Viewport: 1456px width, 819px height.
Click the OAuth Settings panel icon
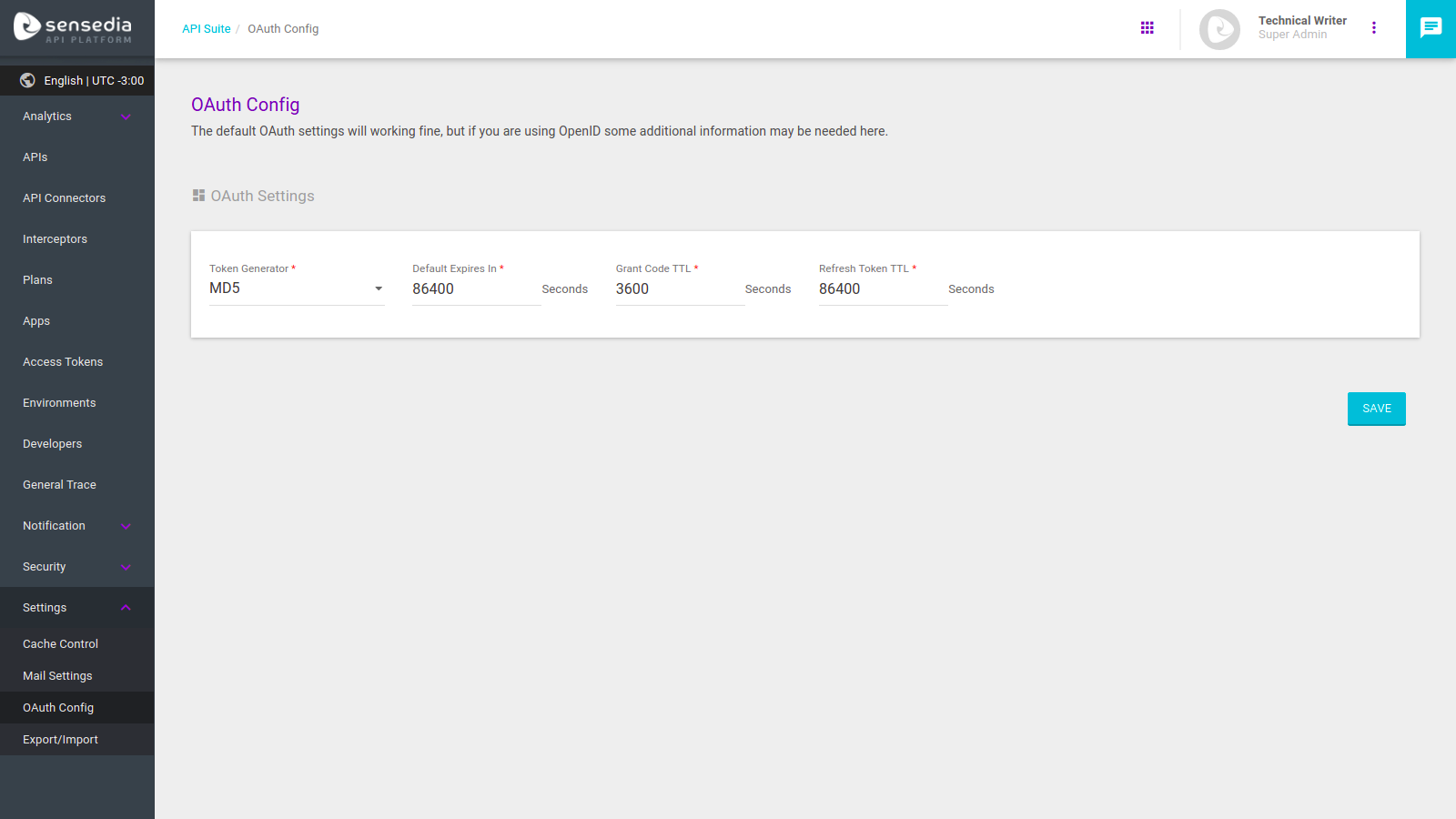pos(198,195)
